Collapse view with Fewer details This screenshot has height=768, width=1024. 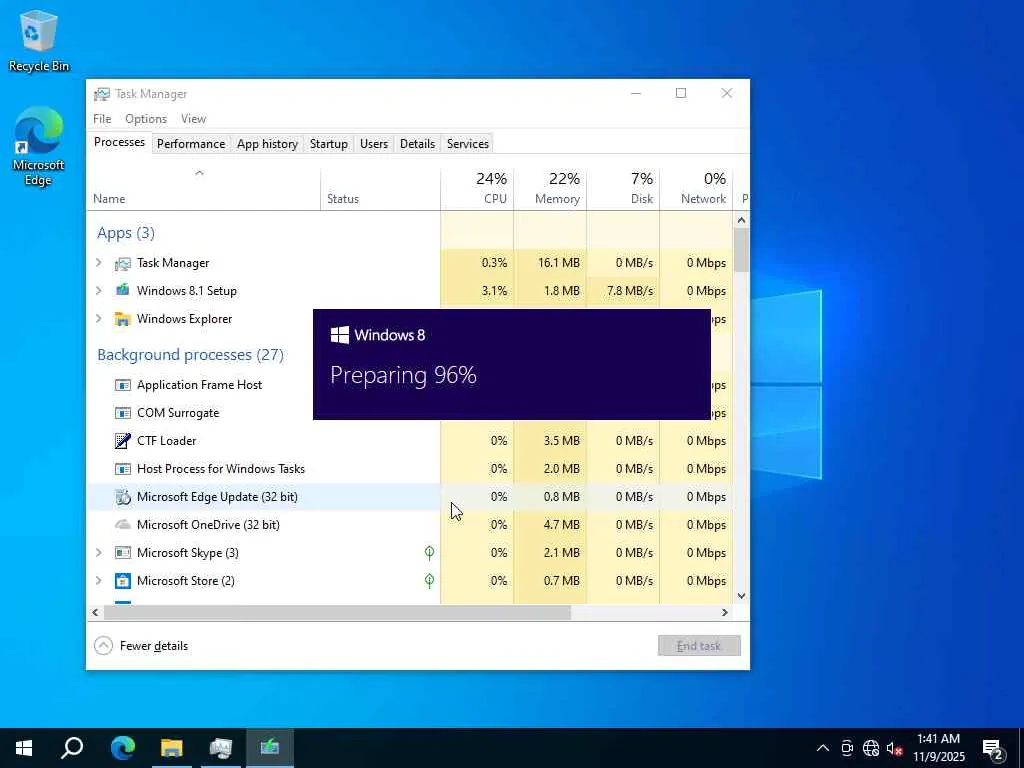(141, 646)
